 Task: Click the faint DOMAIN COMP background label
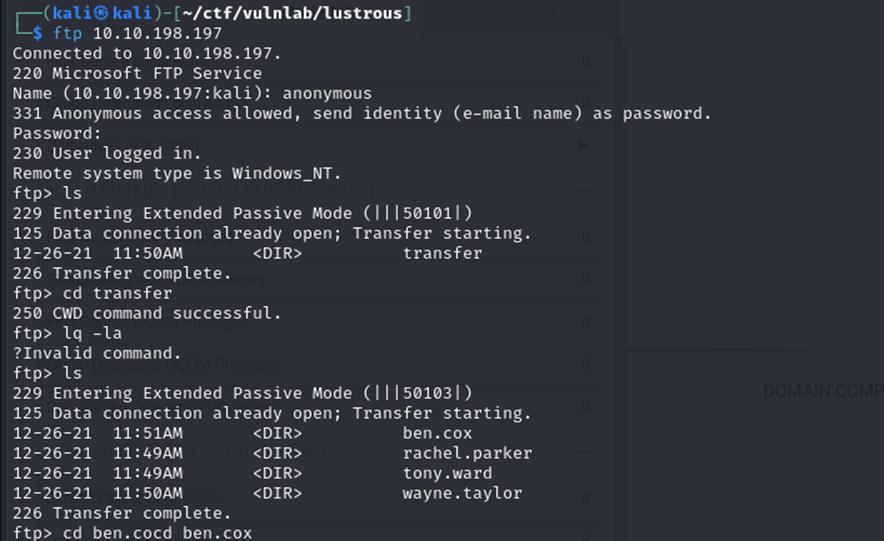coord(822,391)
